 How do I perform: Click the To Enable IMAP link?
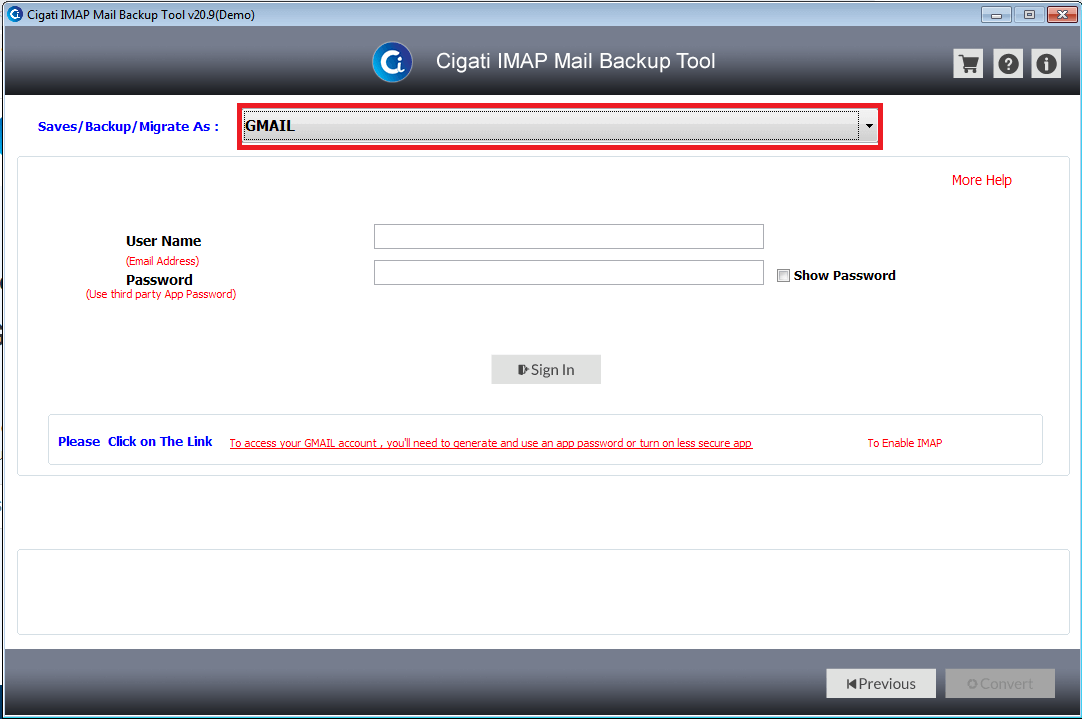[905, 443]
